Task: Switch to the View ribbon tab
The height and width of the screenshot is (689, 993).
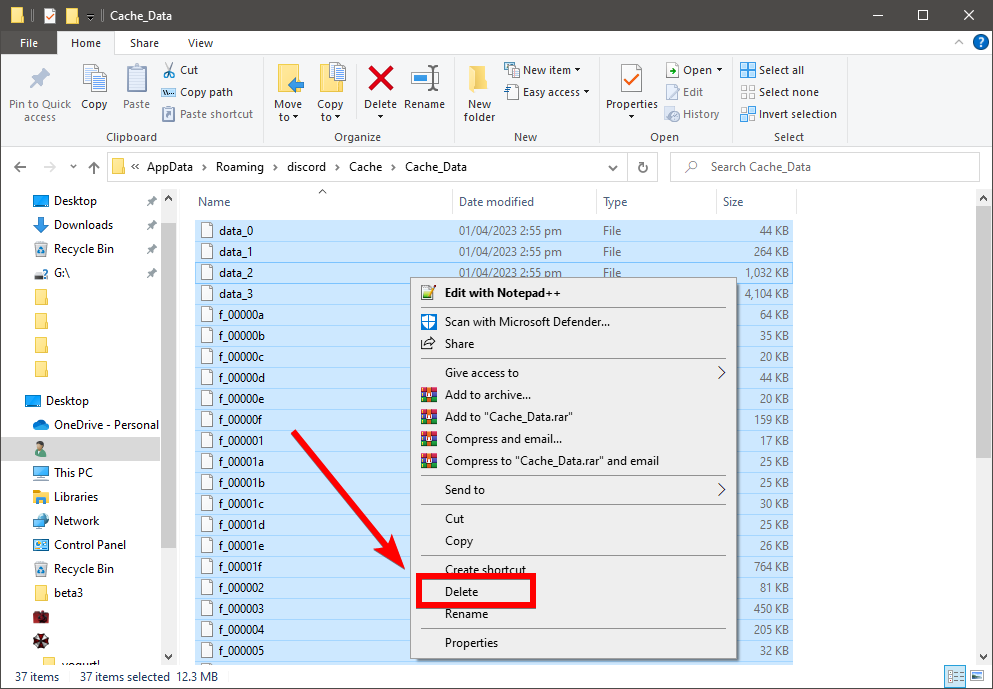Action: click(200, 43)
